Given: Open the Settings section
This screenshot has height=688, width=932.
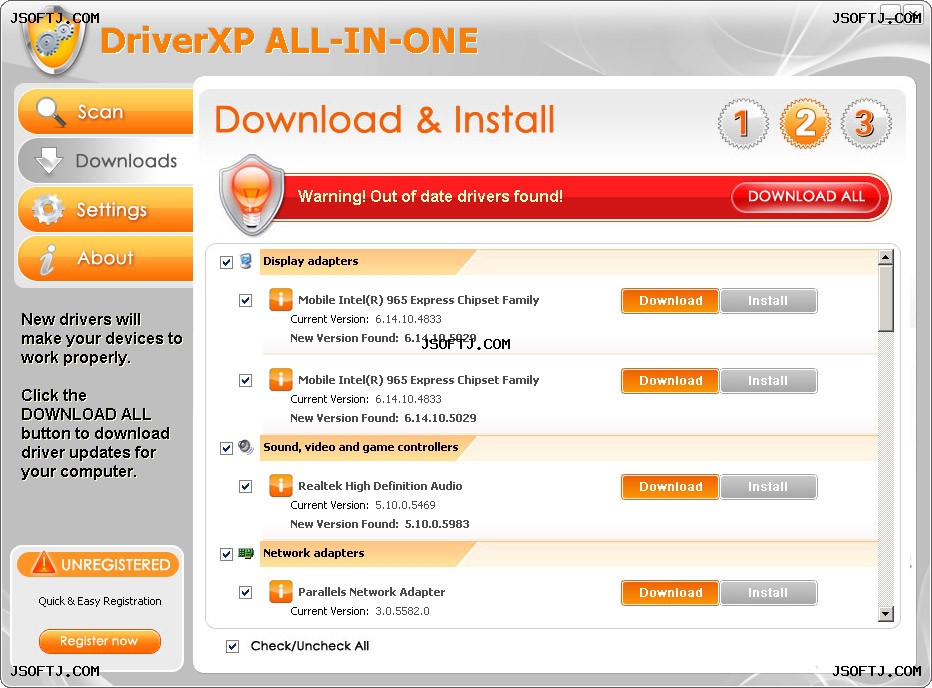Looking at the screenshot, I should (x=106, y=209).
